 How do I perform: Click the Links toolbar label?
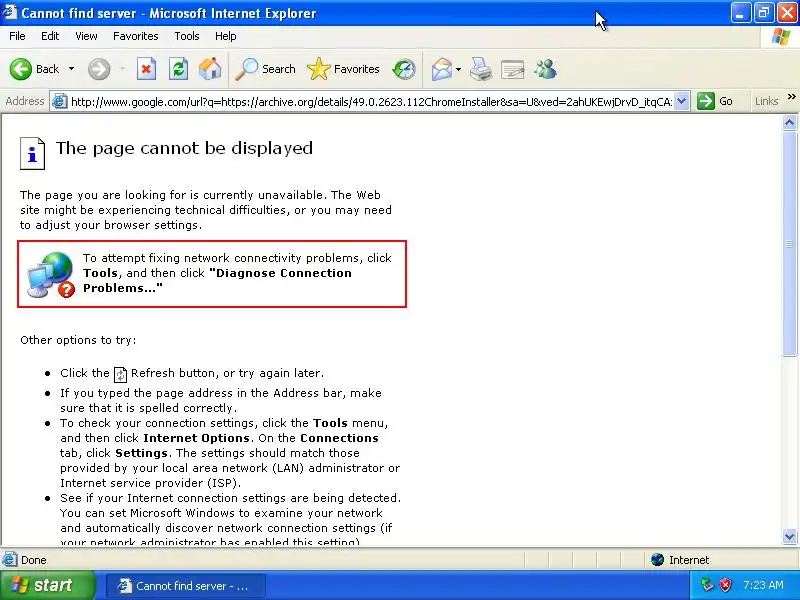coord(766,101)
